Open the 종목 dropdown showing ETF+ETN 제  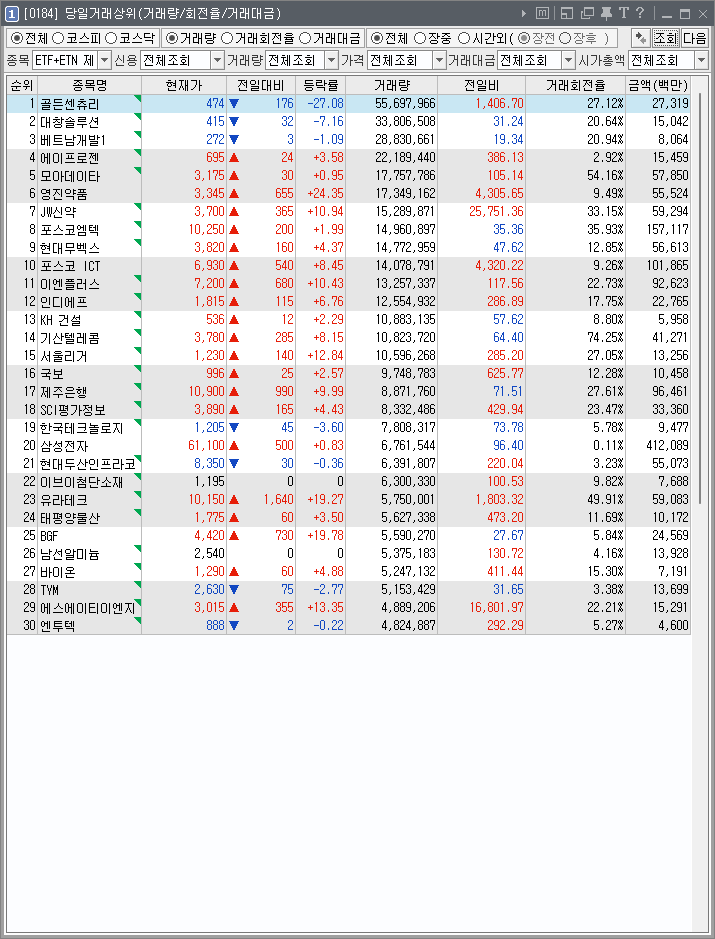tap(105, 60)
